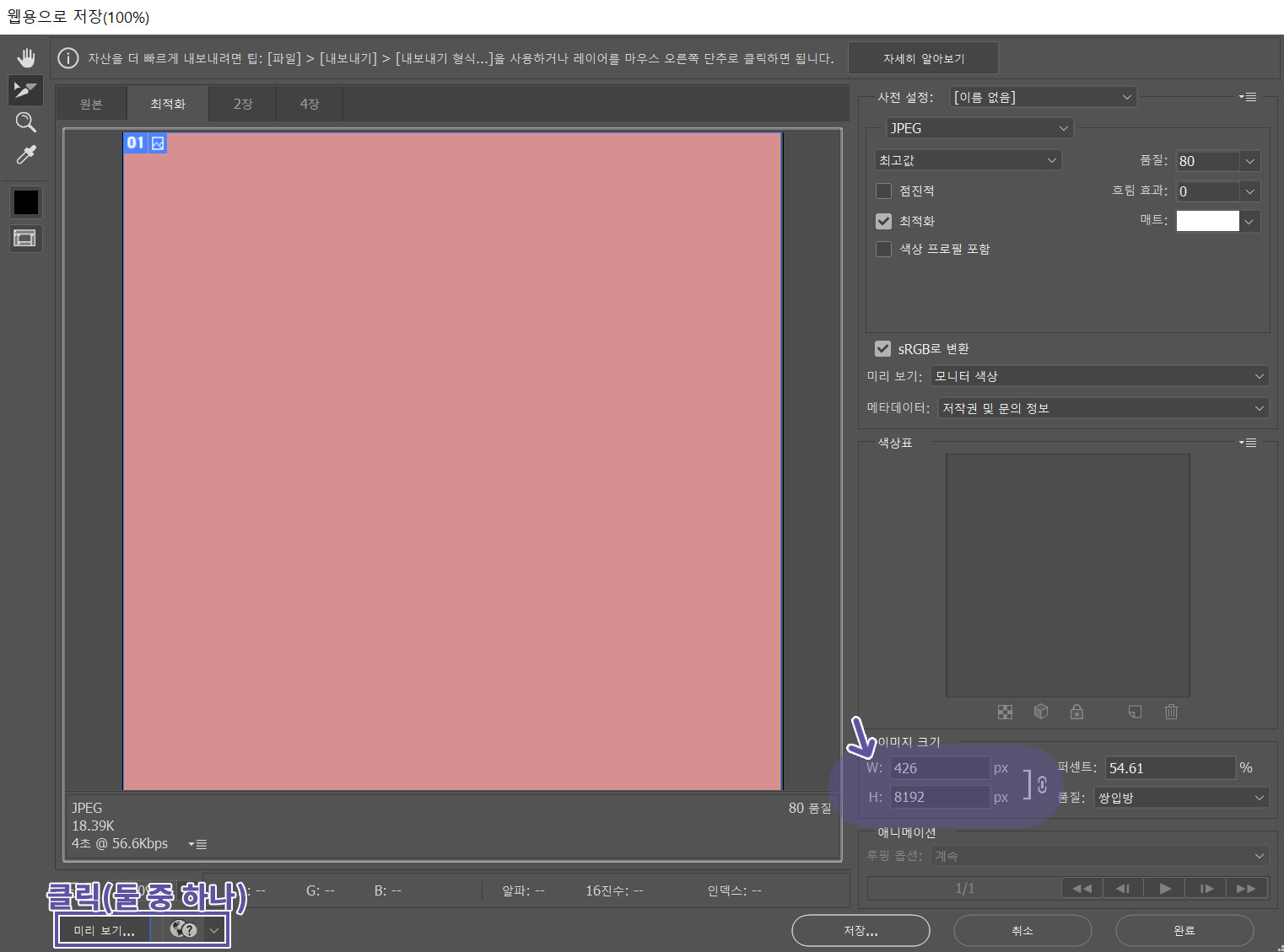Image resolution: width=1284 pixels, height=952 pixels.
Task: Open the 메타데이터 dropdown
Action: click(x=1103, y=408)
